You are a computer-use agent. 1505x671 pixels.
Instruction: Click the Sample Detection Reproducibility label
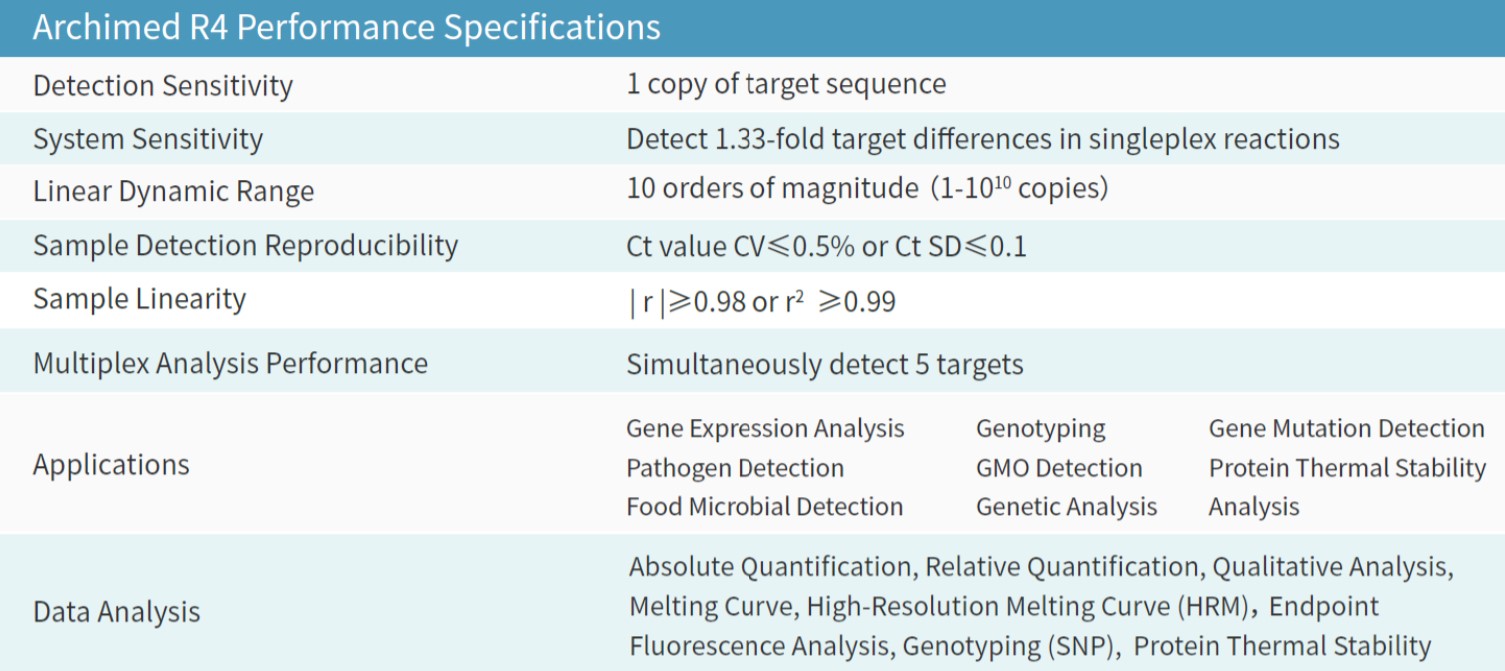(245, 245)
